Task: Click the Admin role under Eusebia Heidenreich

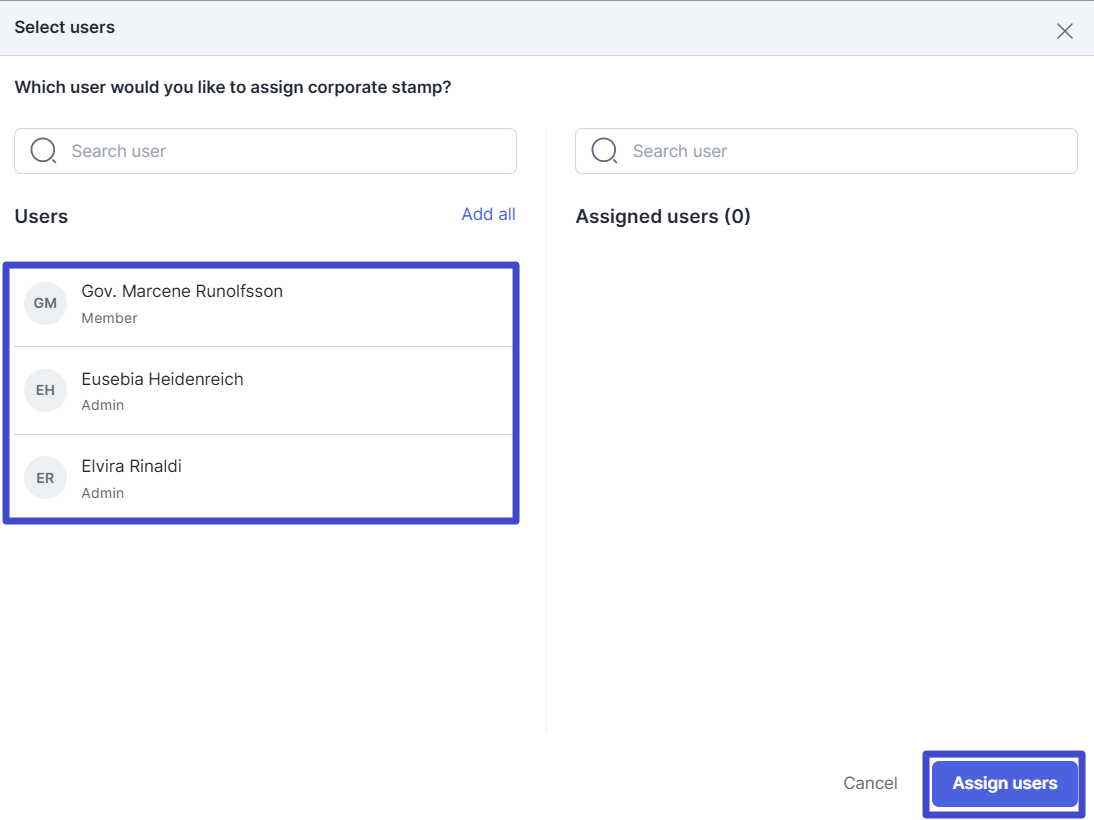Action: coord(103,405)
